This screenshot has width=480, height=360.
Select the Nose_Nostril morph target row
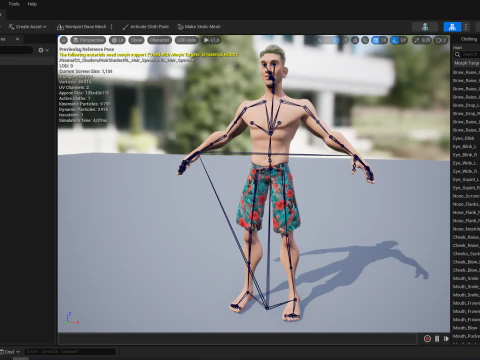click(466, 229)
